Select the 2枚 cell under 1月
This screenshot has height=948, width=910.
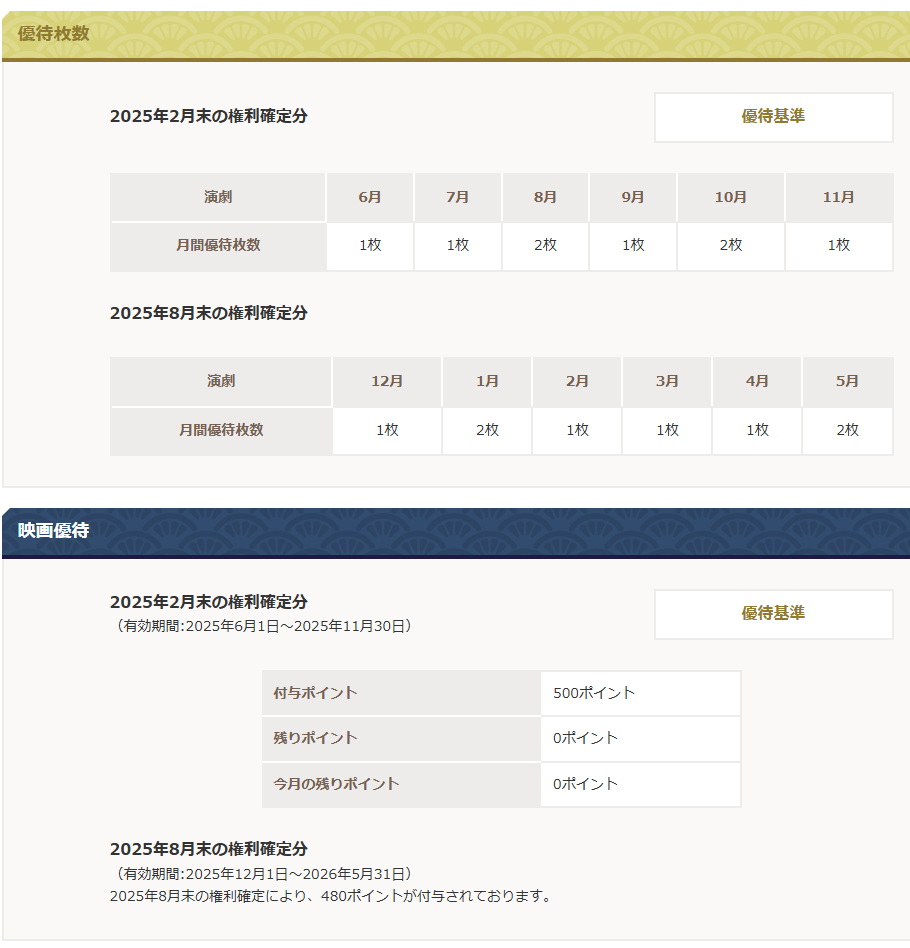487,431
